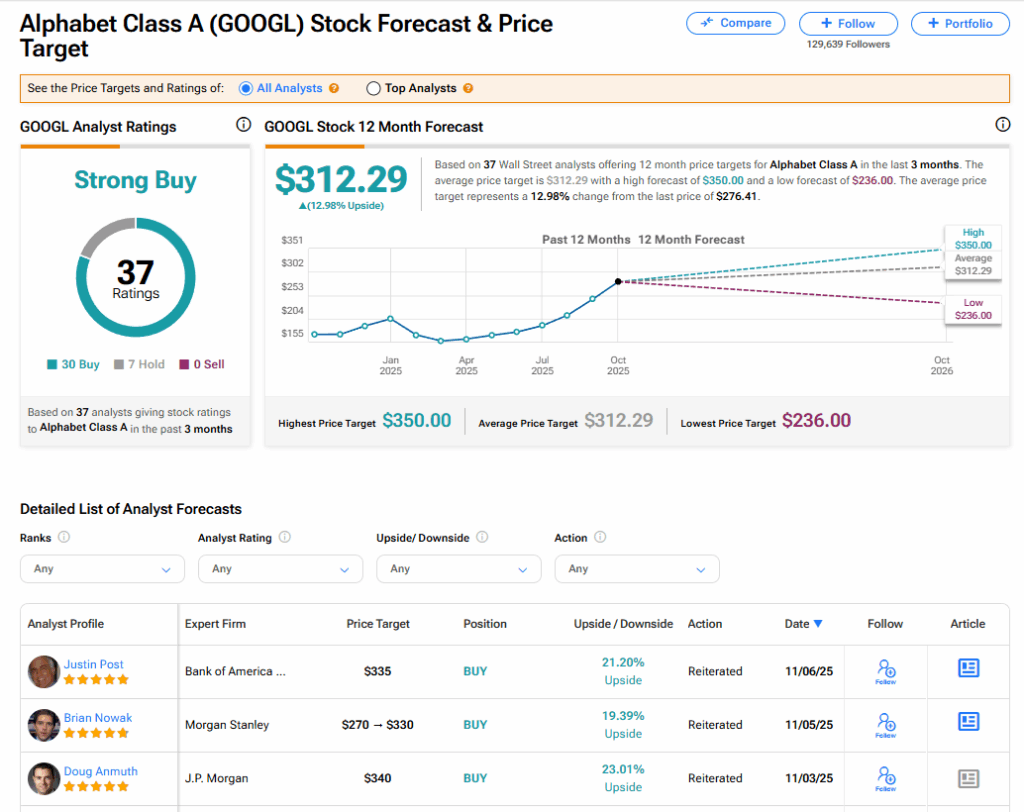Viewport: 1024px width, 812px height.
Task: Click the teal Buy legend swatch
Action: pos(51,365)
